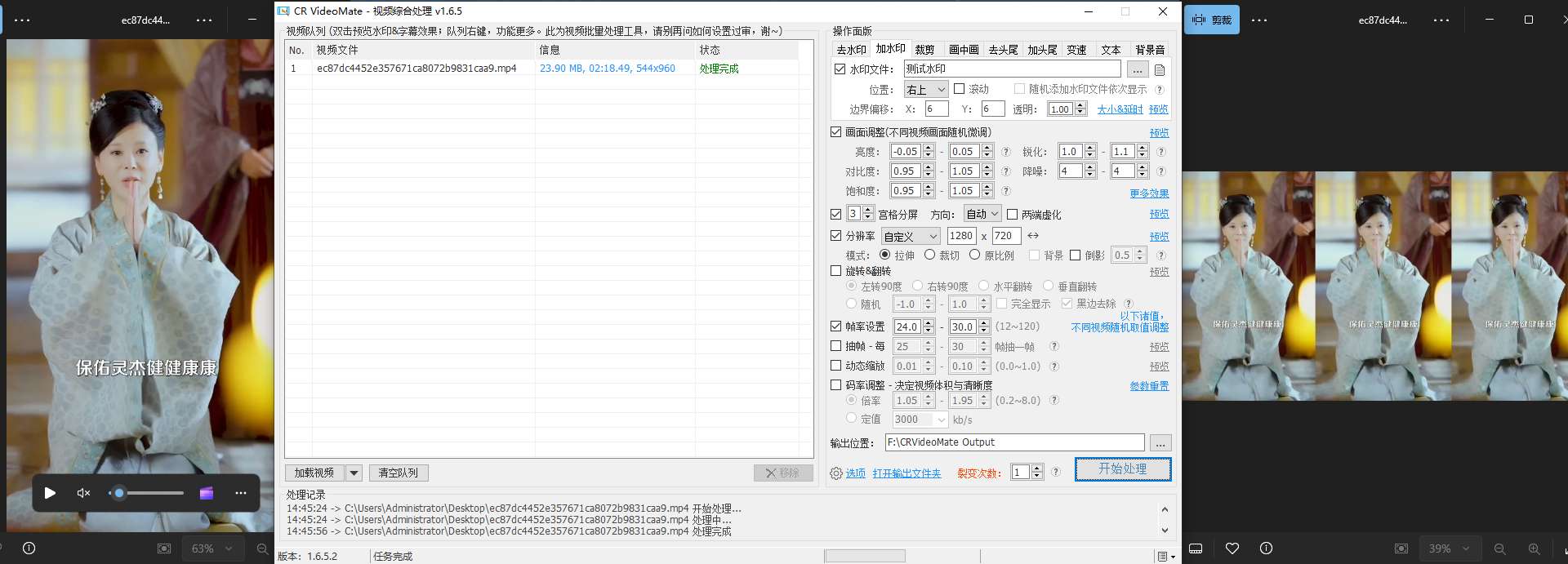Enable the 倒影 reflection checkbox
The width and height of the screenshot is (1568, 564).
coord(1076,255)
